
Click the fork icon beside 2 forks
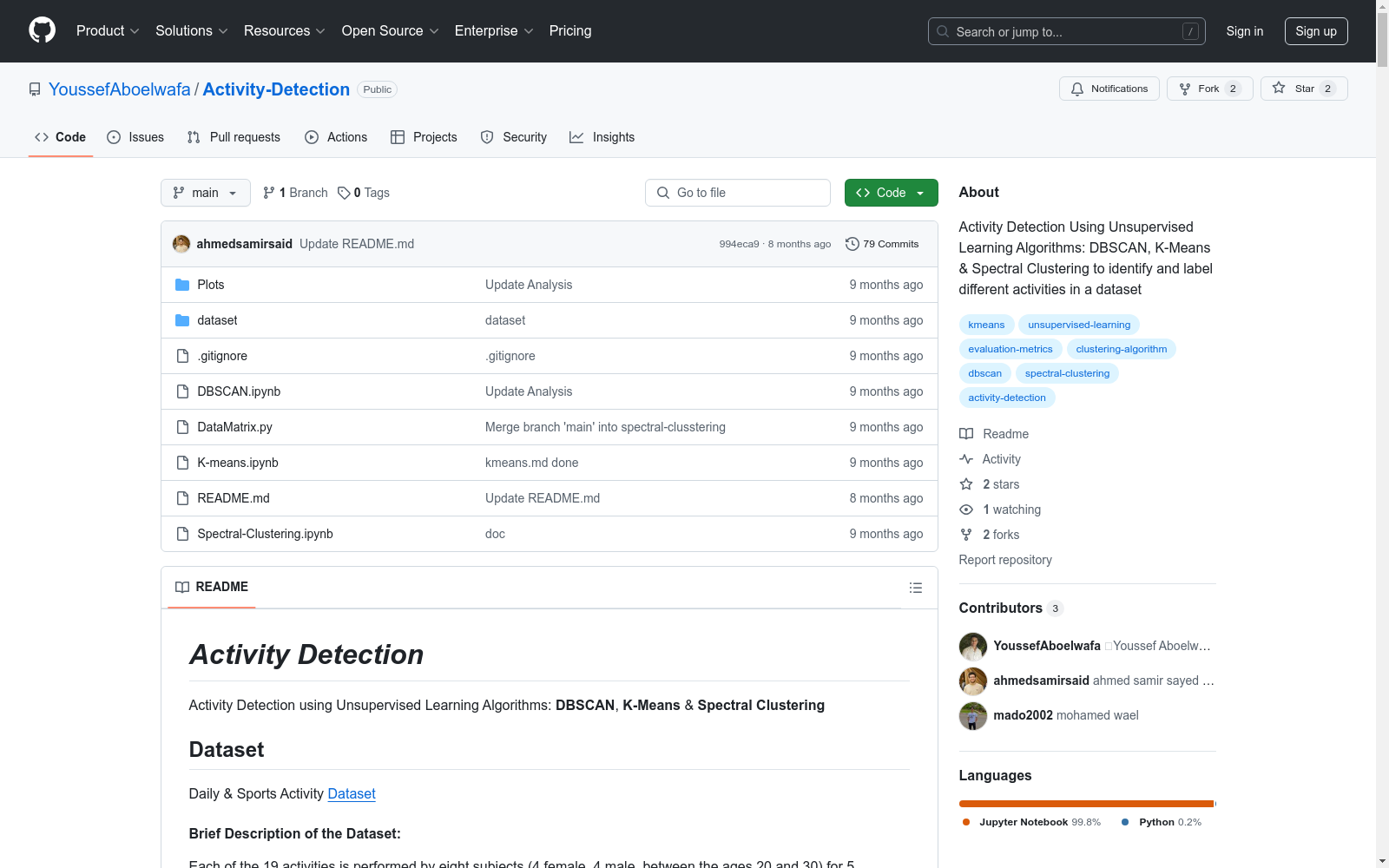click(966, 535)
